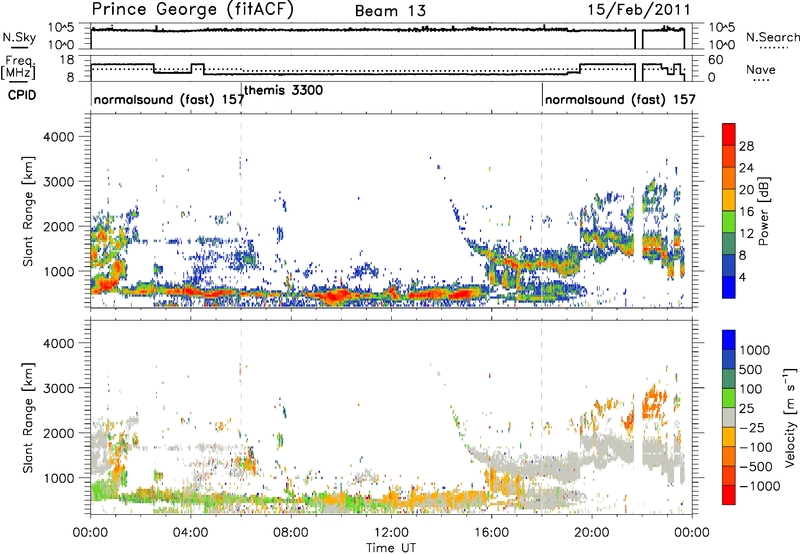Click the 'Prince George (fitACF)' title
The width and height of the screenshot is (800, 554).
click(x=192, y=10)
